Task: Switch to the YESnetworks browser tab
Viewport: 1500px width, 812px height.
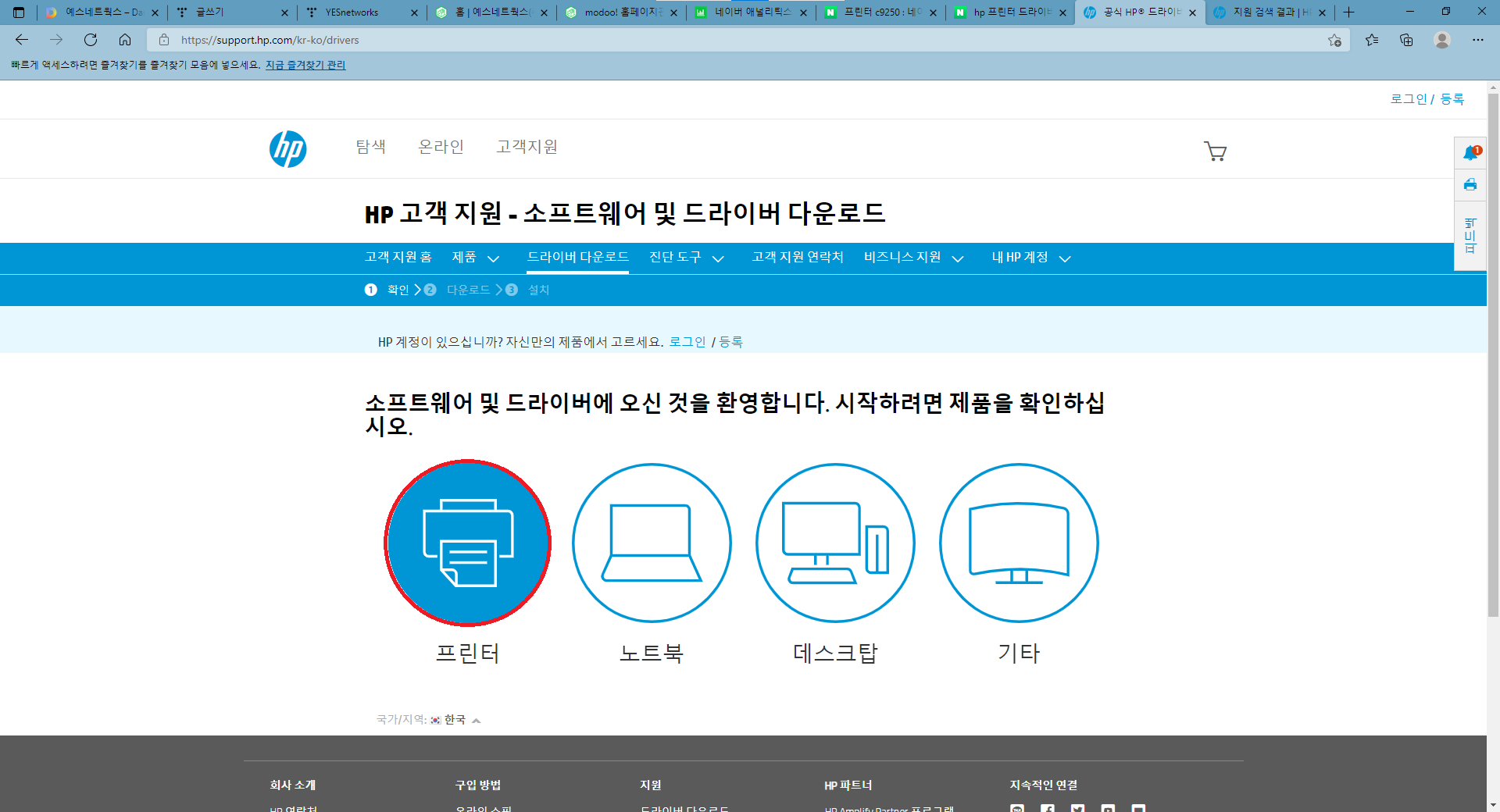Action: point(362,12)
